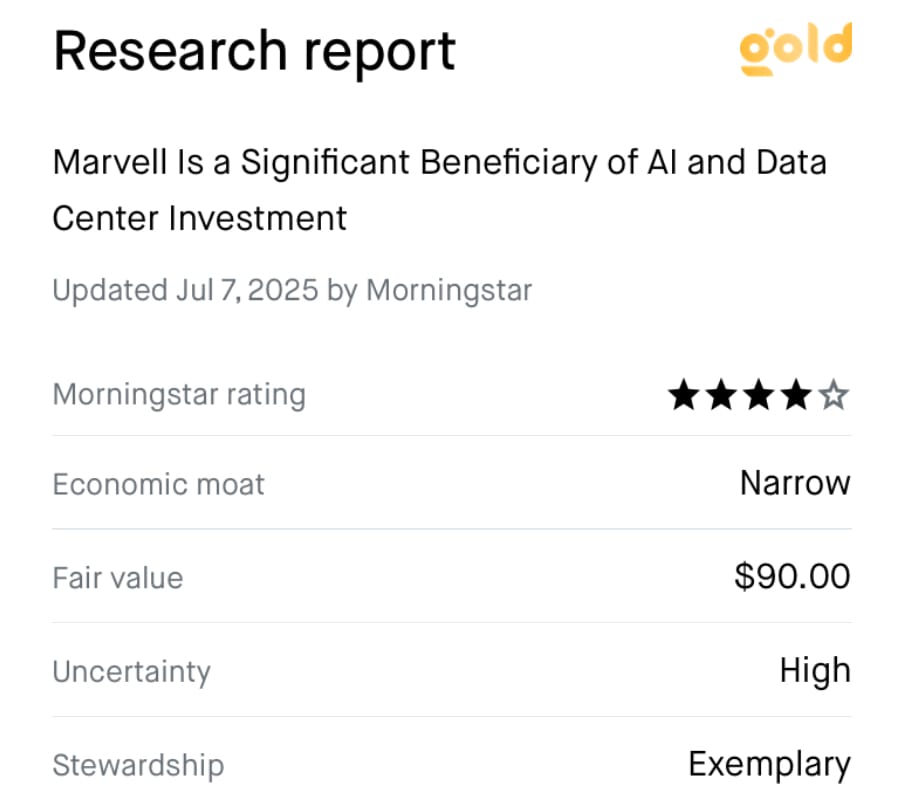Viewport: 905px width, 801px height.
Task: Click the second filled rating star
Action: coord(721,395)
